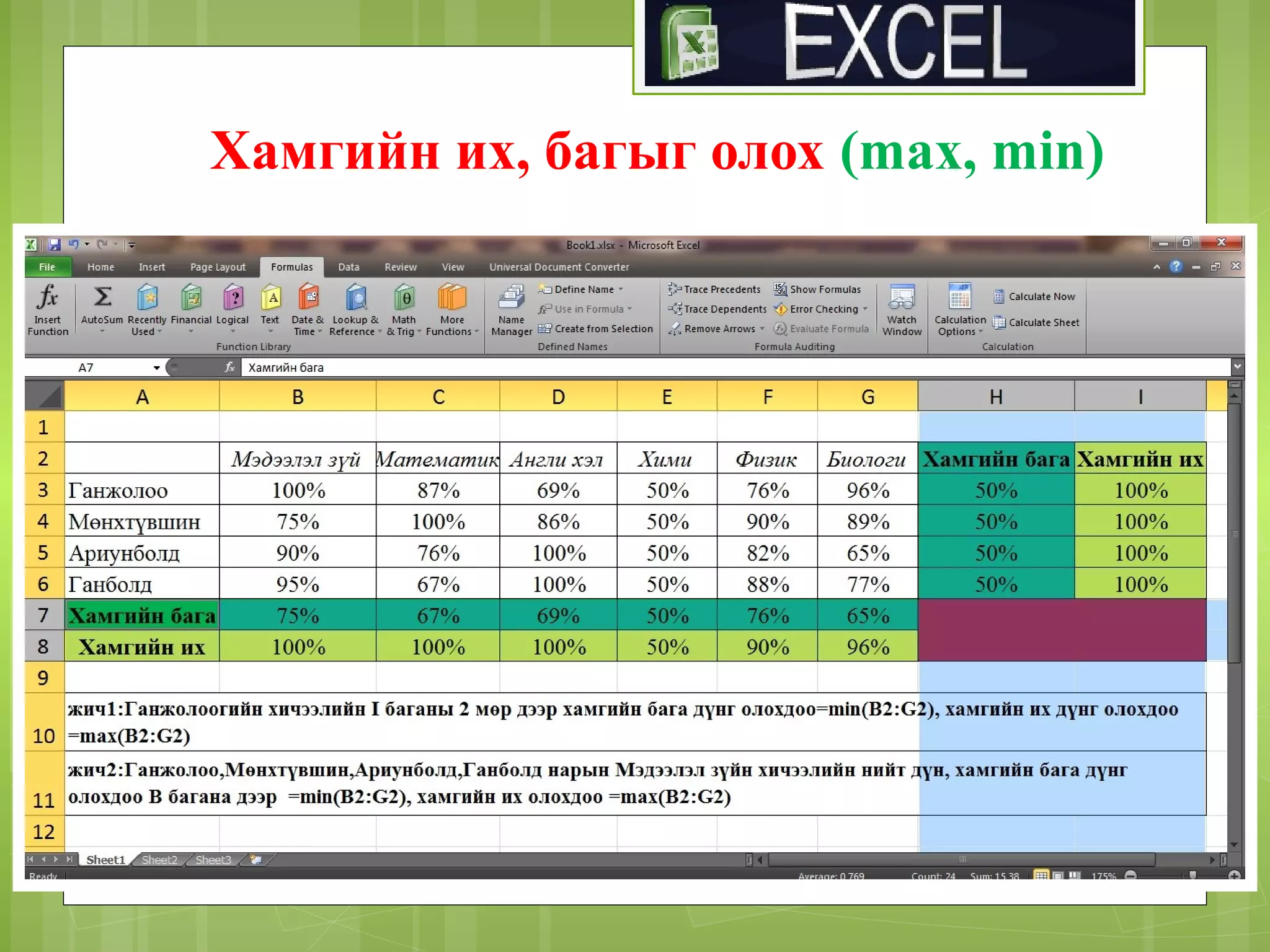Open the Name Manager
The width and height of the screenshot is (1270, 952).
click(x=512, y=309)
